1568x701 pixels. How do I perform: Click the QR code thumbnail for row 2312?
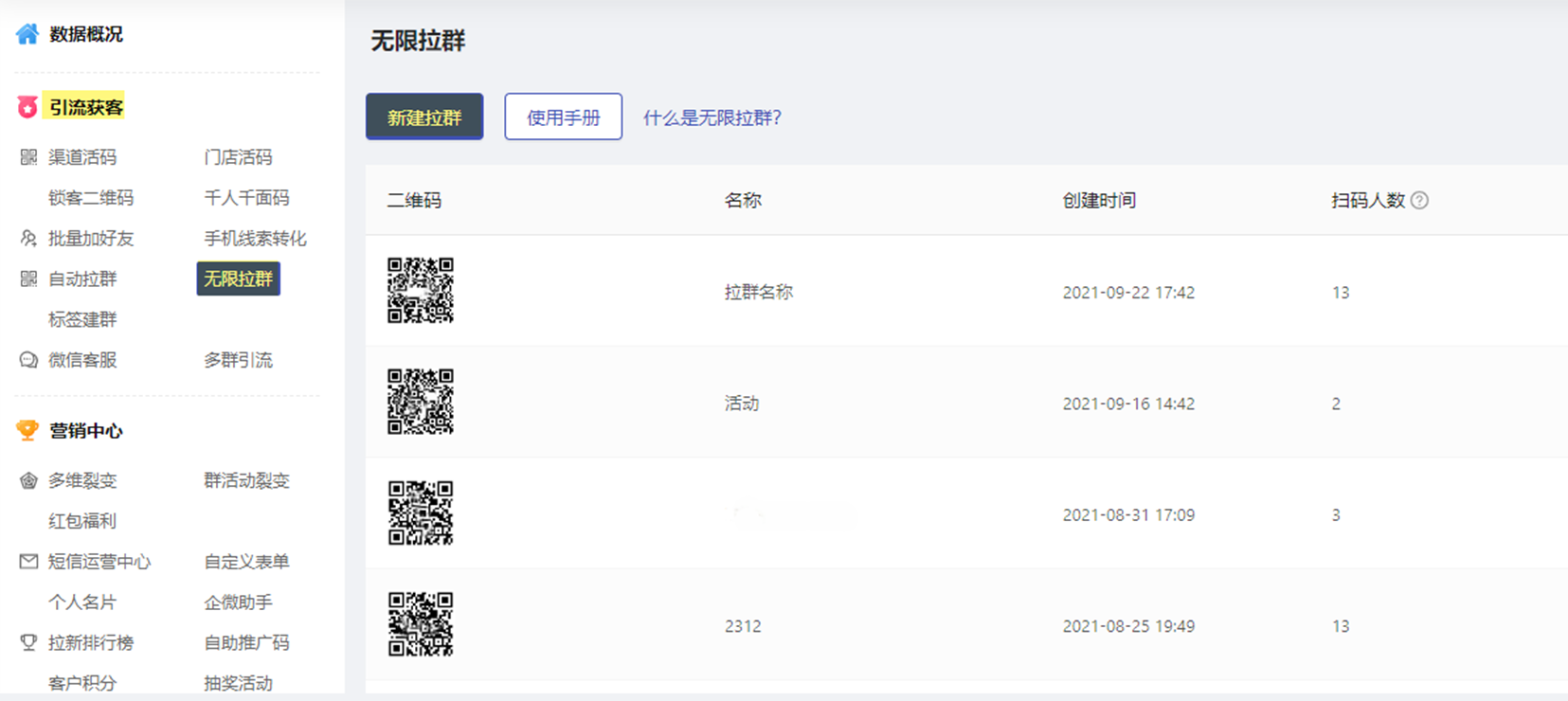coord(421,625)
